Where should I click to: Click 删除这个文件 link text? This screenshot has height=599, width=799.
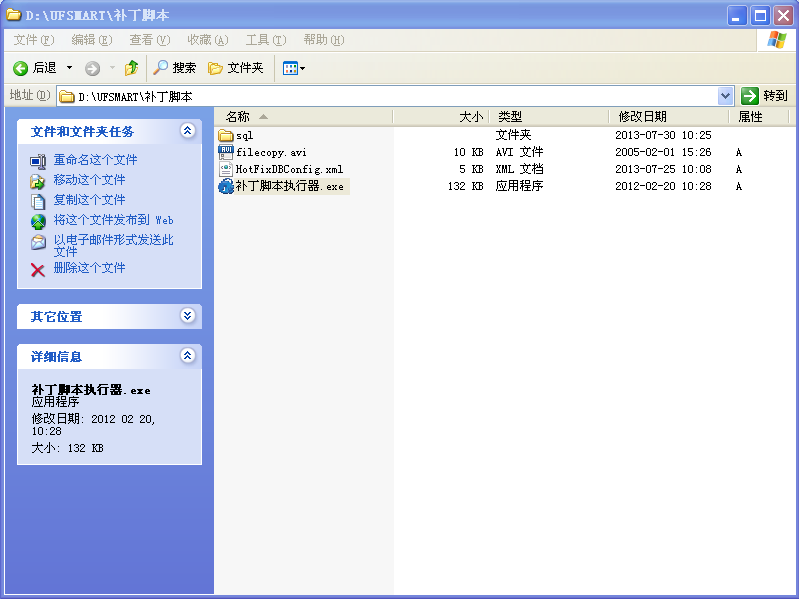pyautogui.click(x=89, y=268)
